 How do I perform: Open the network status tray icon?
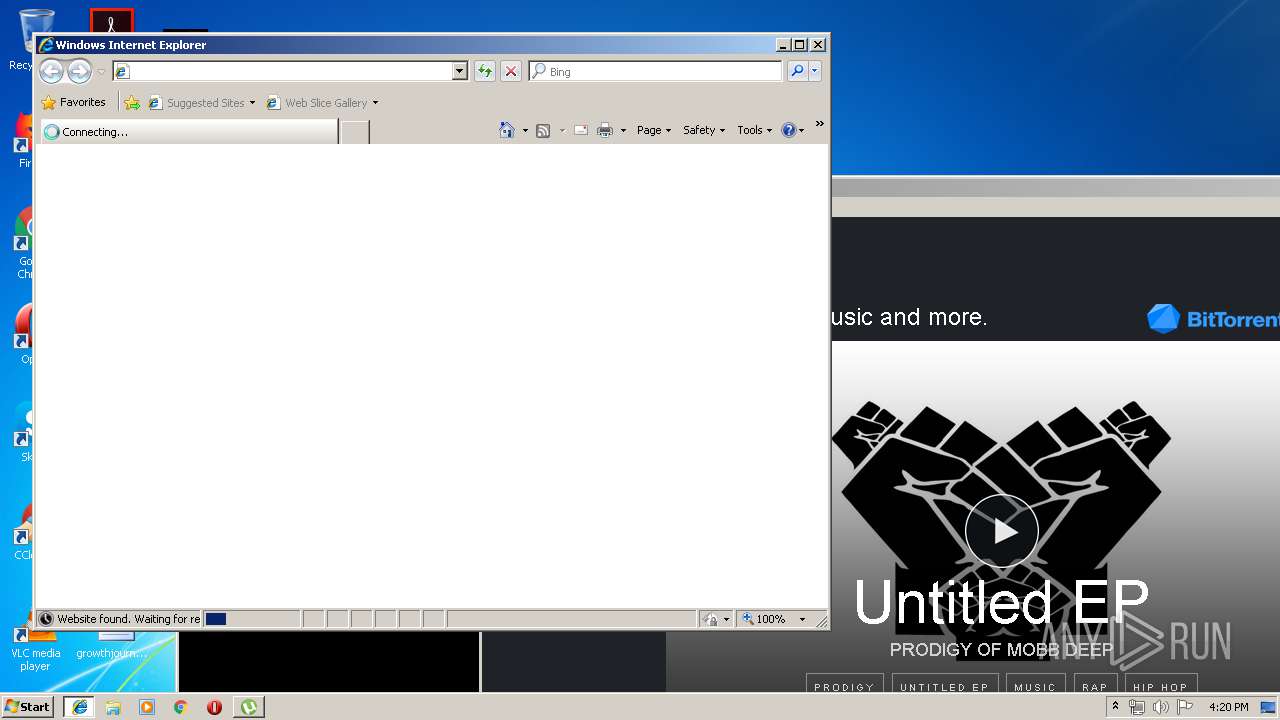pyautogui.click(x=1137, y=707)
